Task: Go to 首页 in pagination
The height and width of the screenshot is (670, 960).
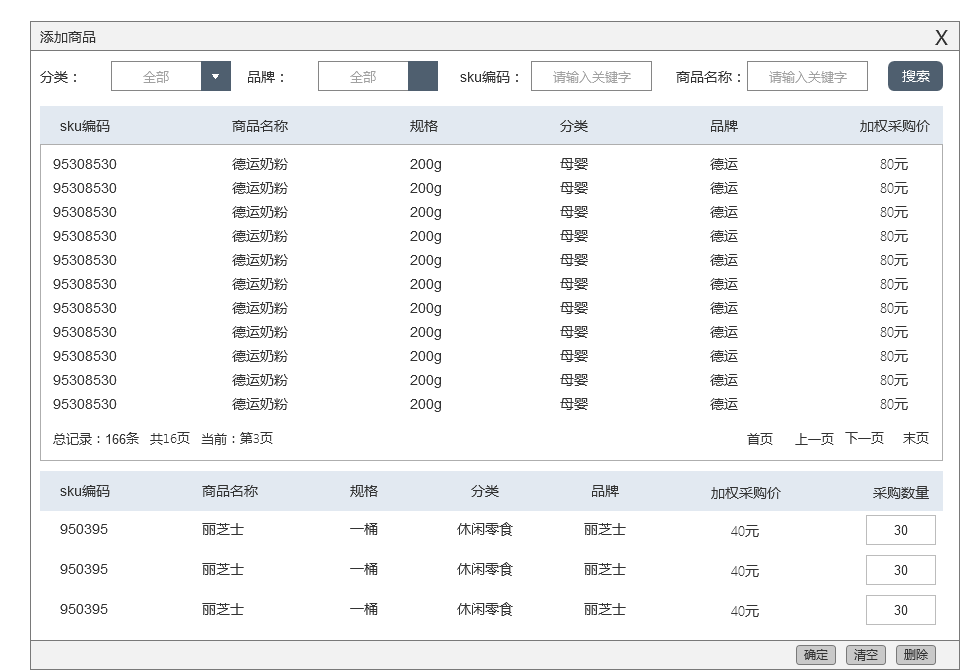Action: pos(760,439)
